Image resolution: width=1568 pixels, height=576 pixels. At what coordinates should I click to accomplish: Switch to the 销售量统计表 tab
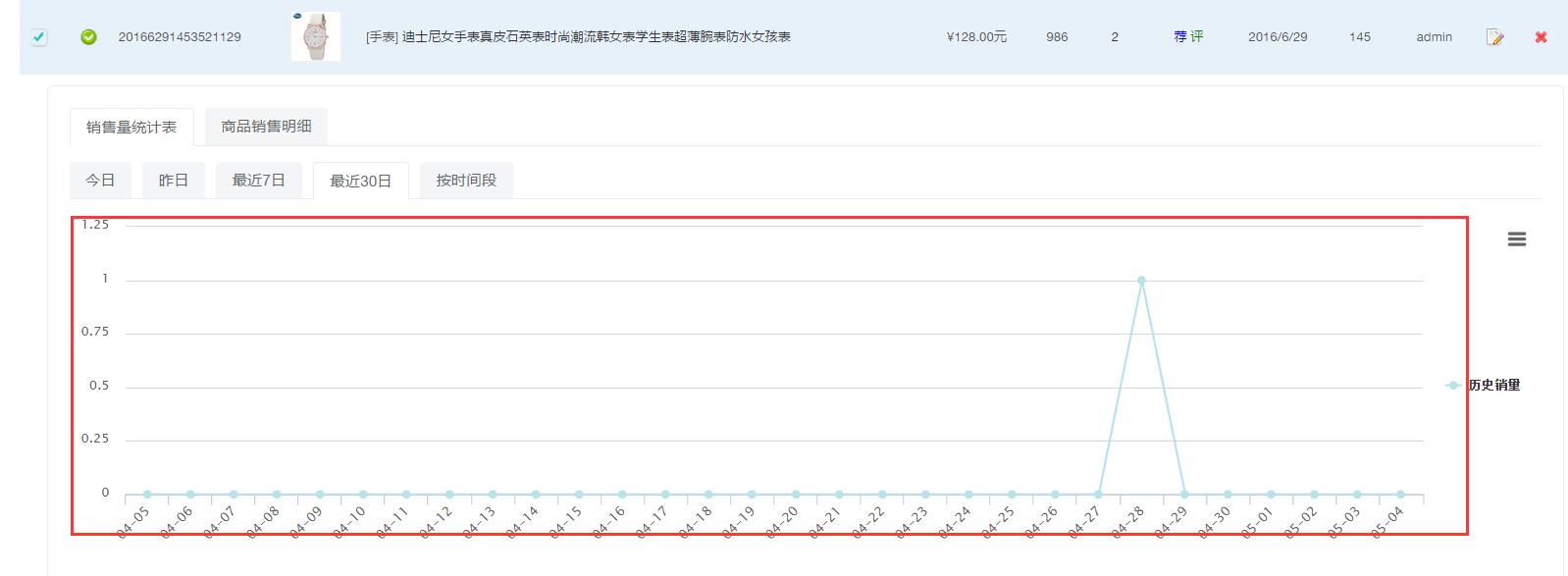pos(131,128)
